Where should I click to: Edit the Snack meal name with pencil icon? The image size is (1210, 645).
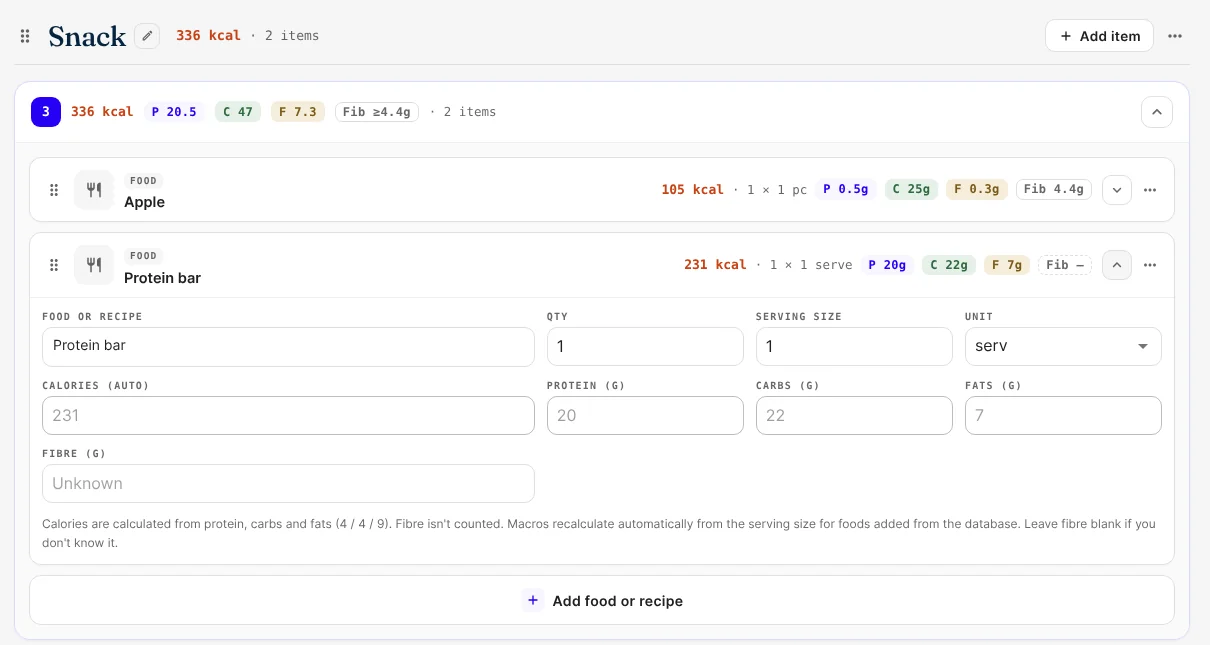pos(147,36)
